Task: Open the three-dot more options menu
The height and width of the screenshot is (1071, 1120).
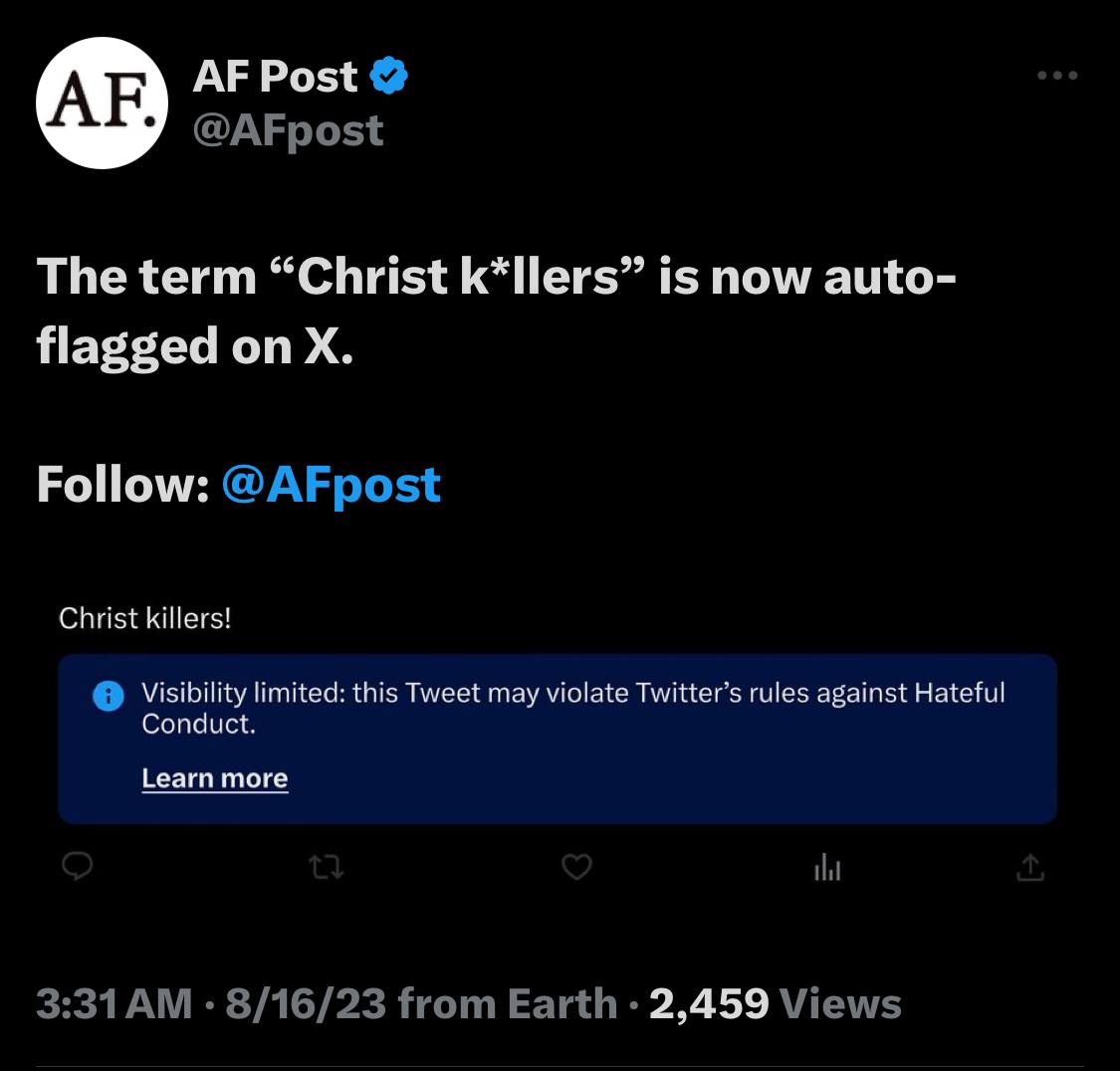Action: (x=1056, y=76)
